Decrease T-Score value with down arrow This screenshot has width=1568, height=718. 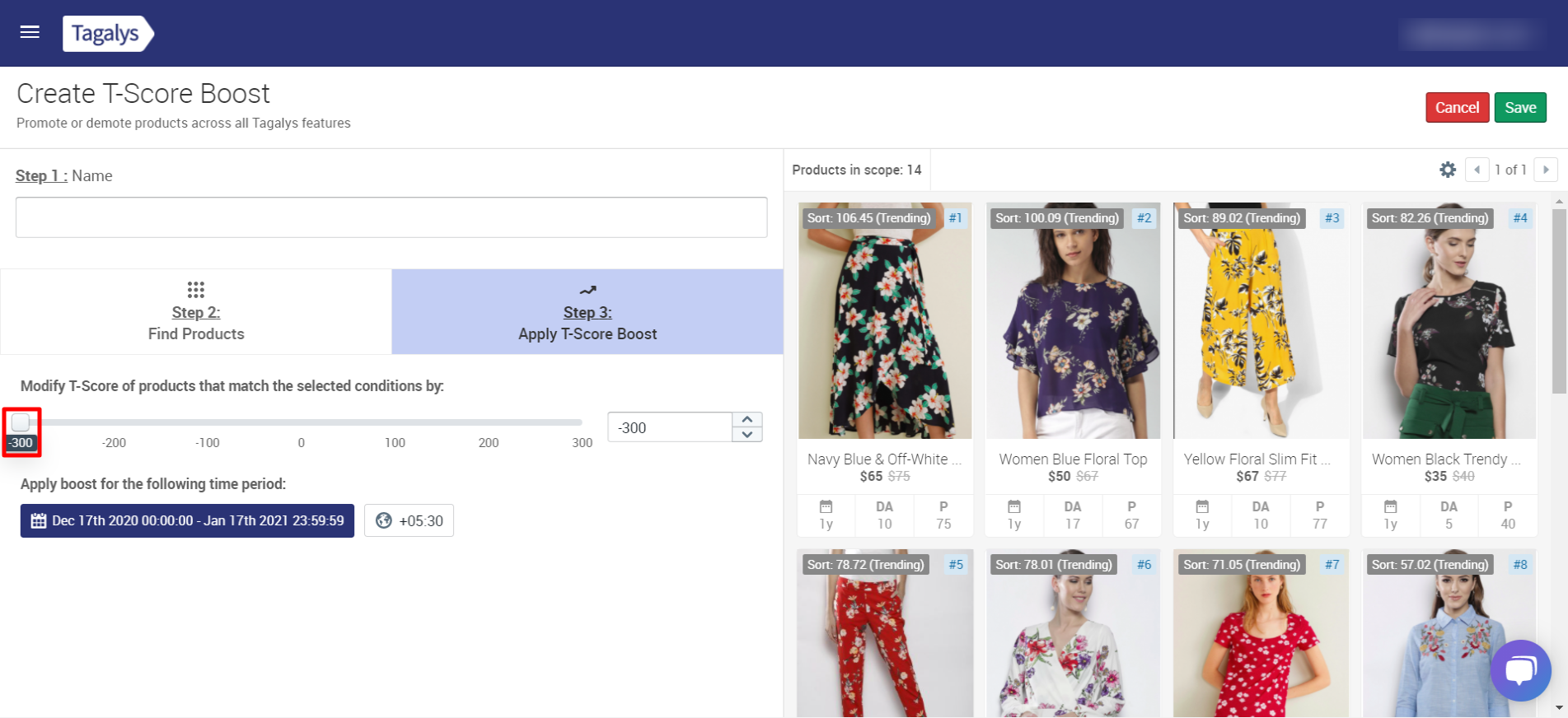click(x=747, y=435)
